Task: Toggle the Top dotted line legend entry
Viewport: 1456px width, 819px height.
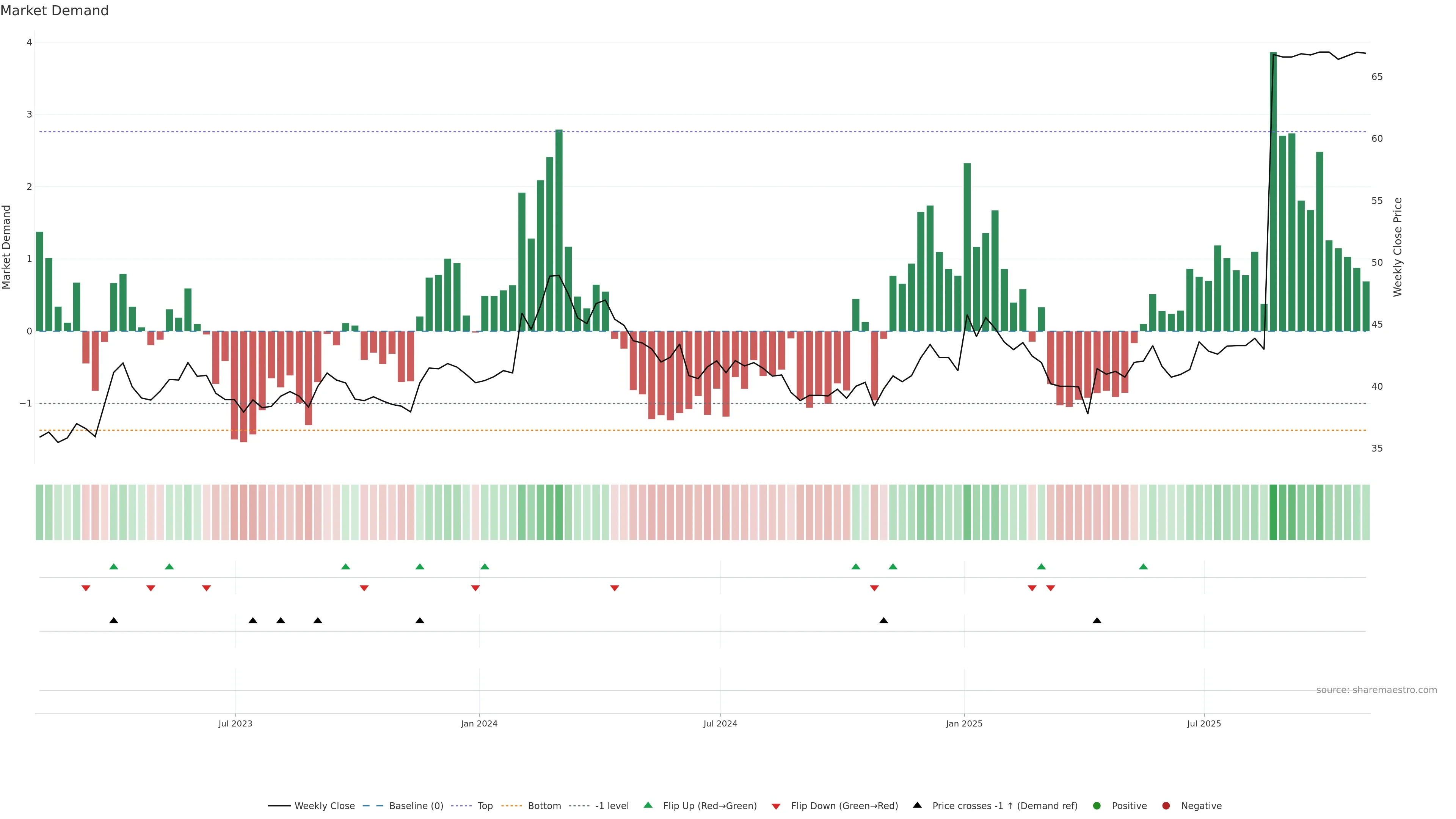Action: point(485,806)
